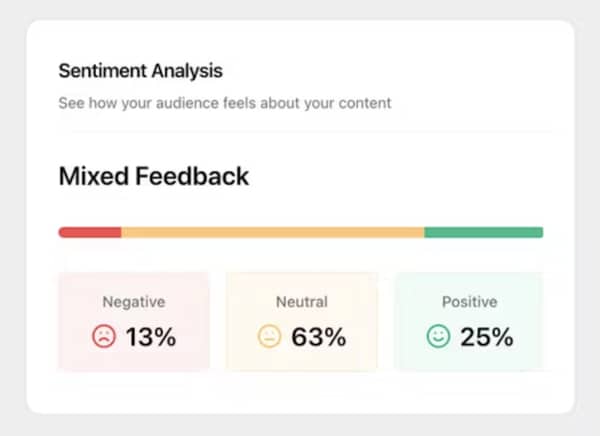Click the Negative label text
600x436 pixels.
click(134, 301)
